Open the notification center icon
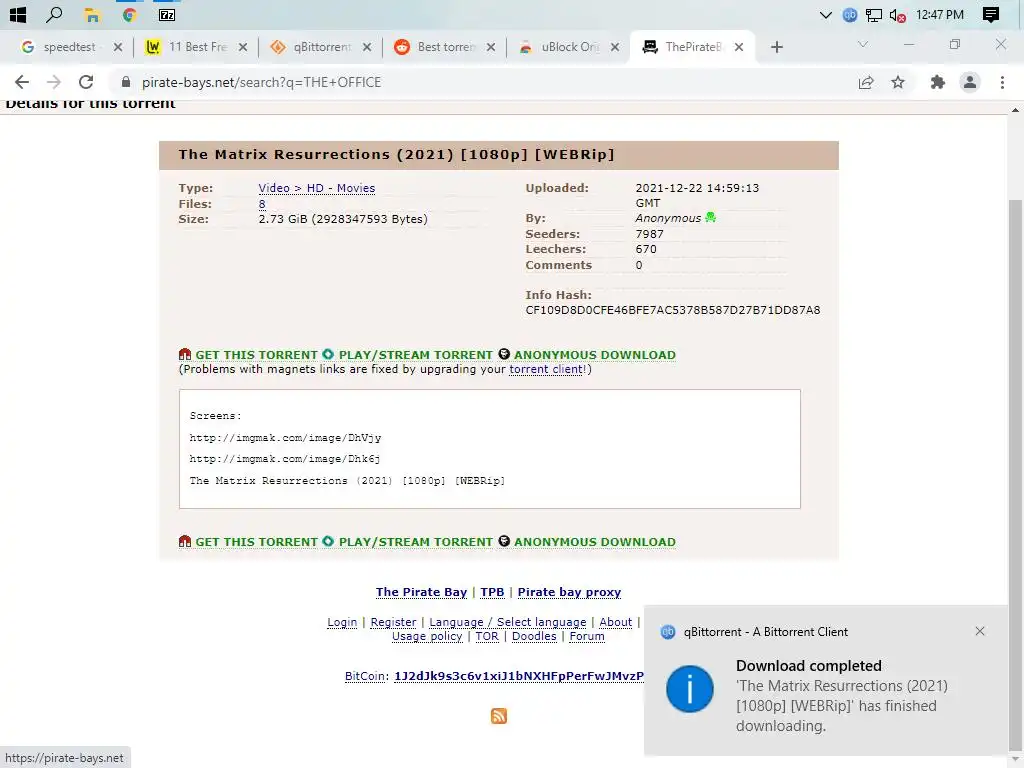This screenshot has width=1024, height=768. pyautogui.click(x=991, y=15)
